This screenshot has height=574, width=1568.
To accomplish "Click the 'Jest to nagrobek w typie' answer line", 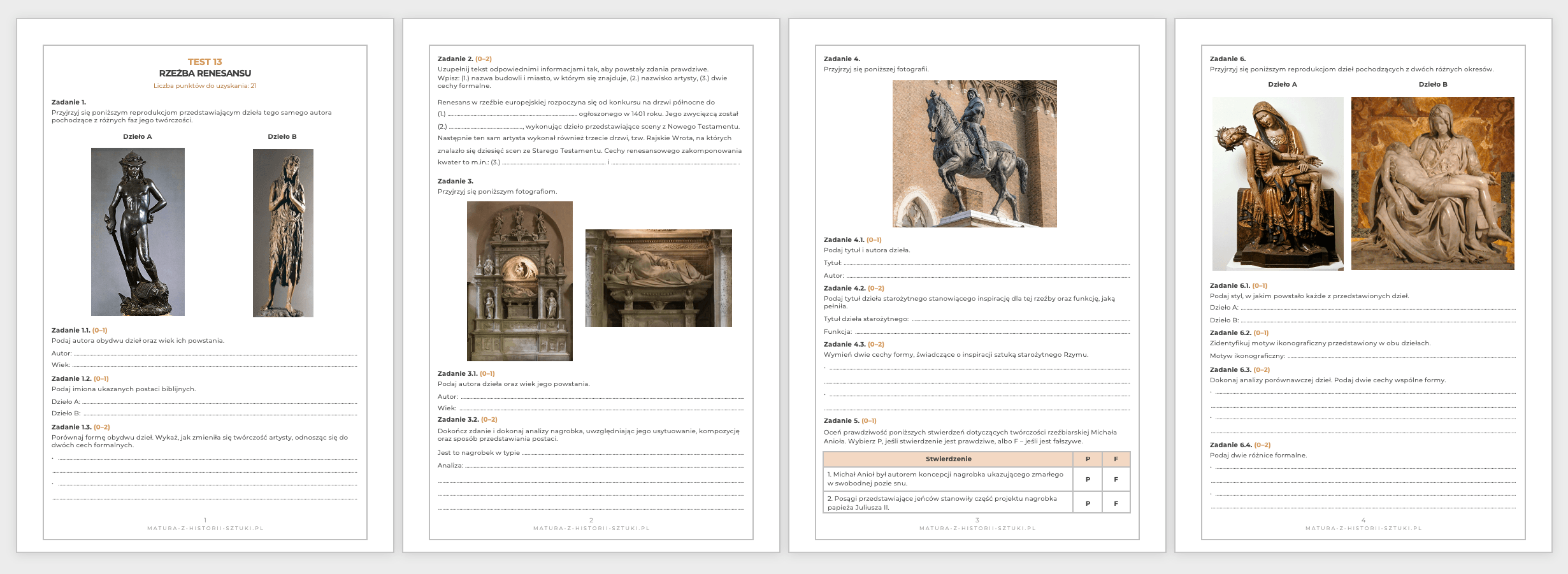I will coord(633,453).
